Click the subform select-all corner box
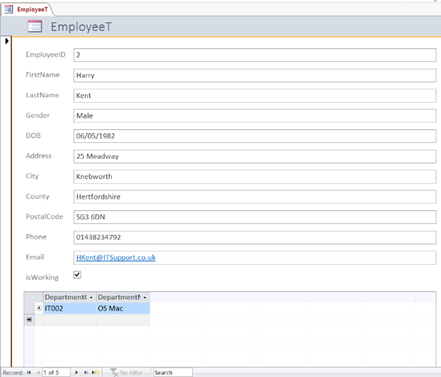The height and width of the screenshot is (377, 441). click(29, 297)
